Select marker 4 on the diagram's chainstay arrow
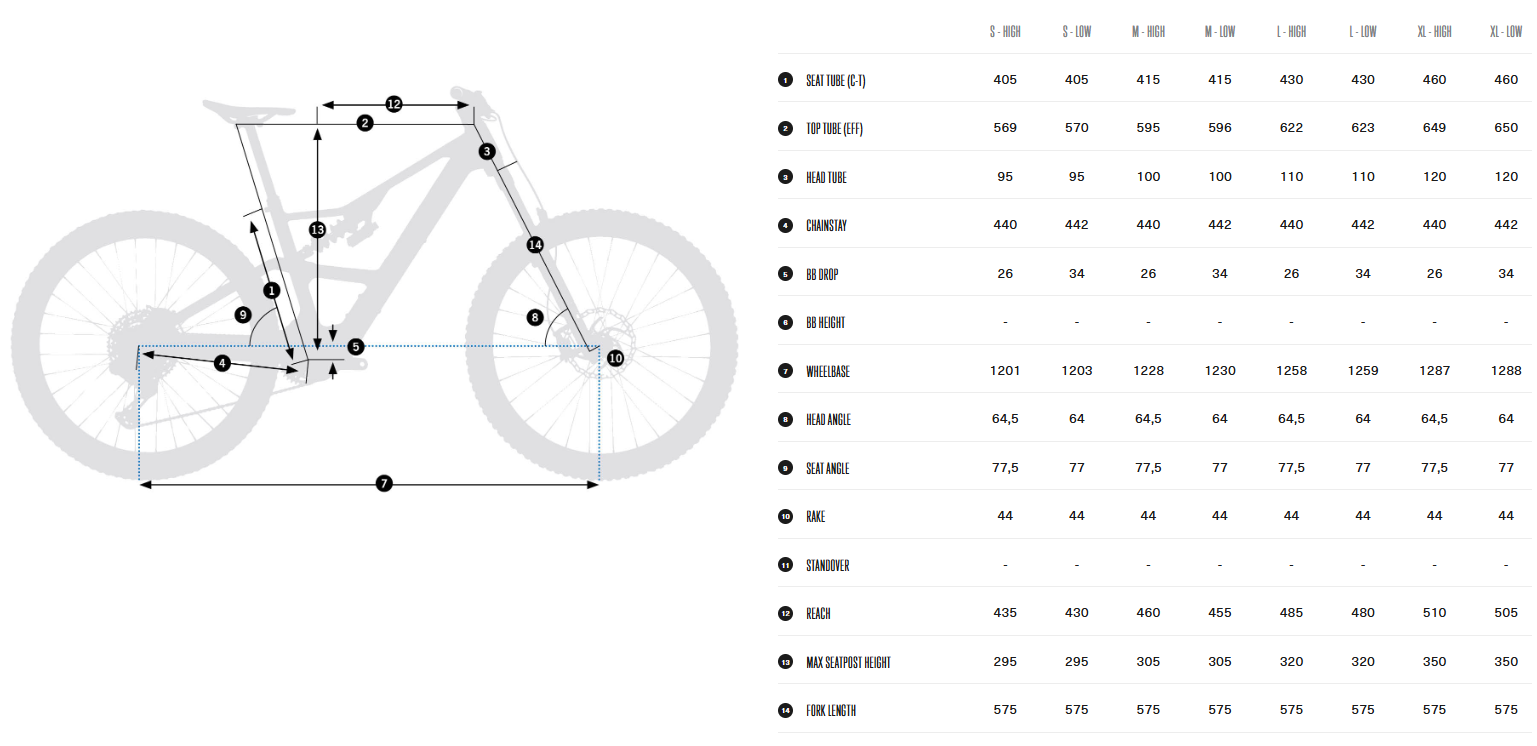 [222, 363]
